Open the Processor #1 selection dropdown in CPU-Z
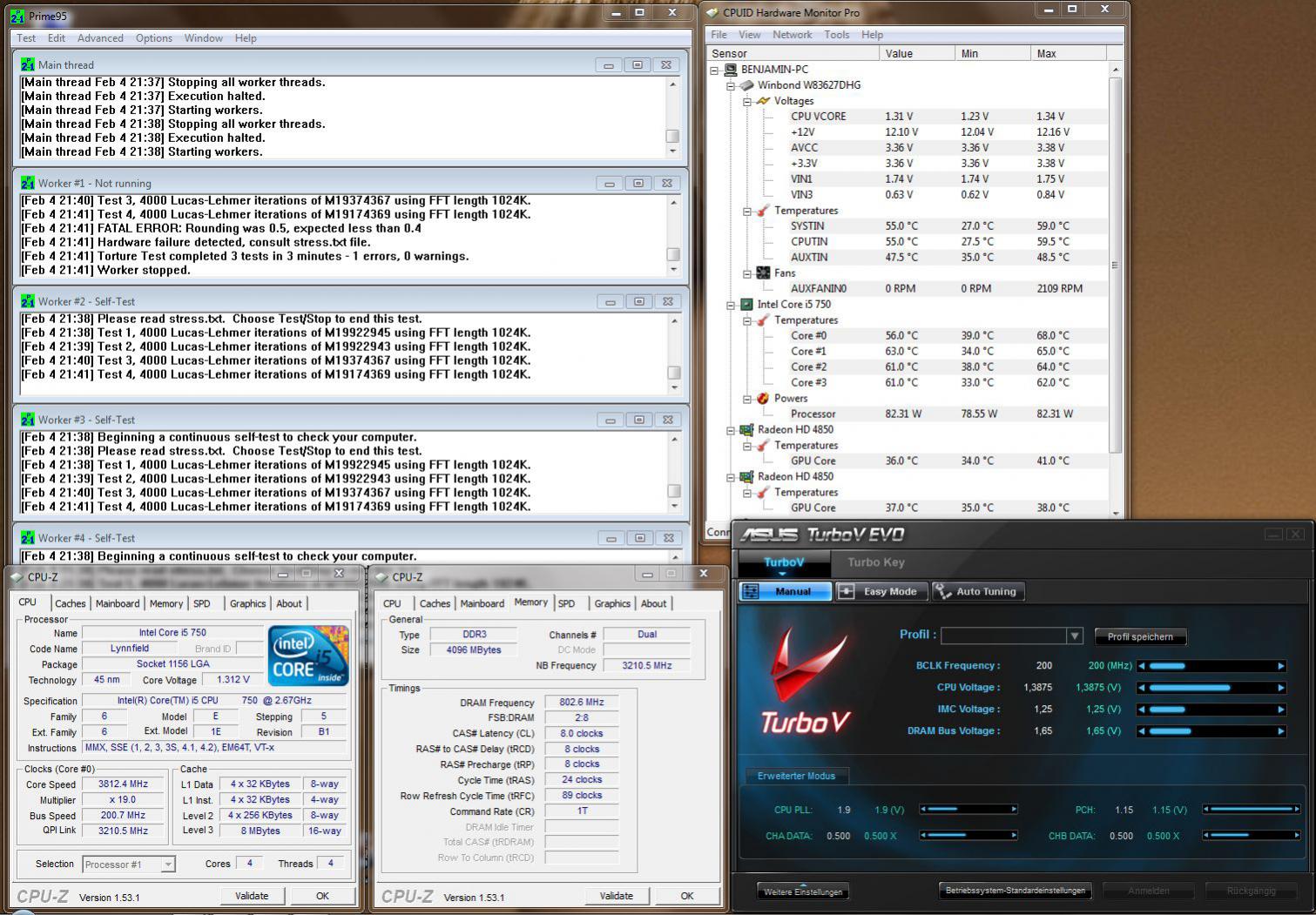The height and width of the screenshot is (915, 1316). tap(168, 865)
